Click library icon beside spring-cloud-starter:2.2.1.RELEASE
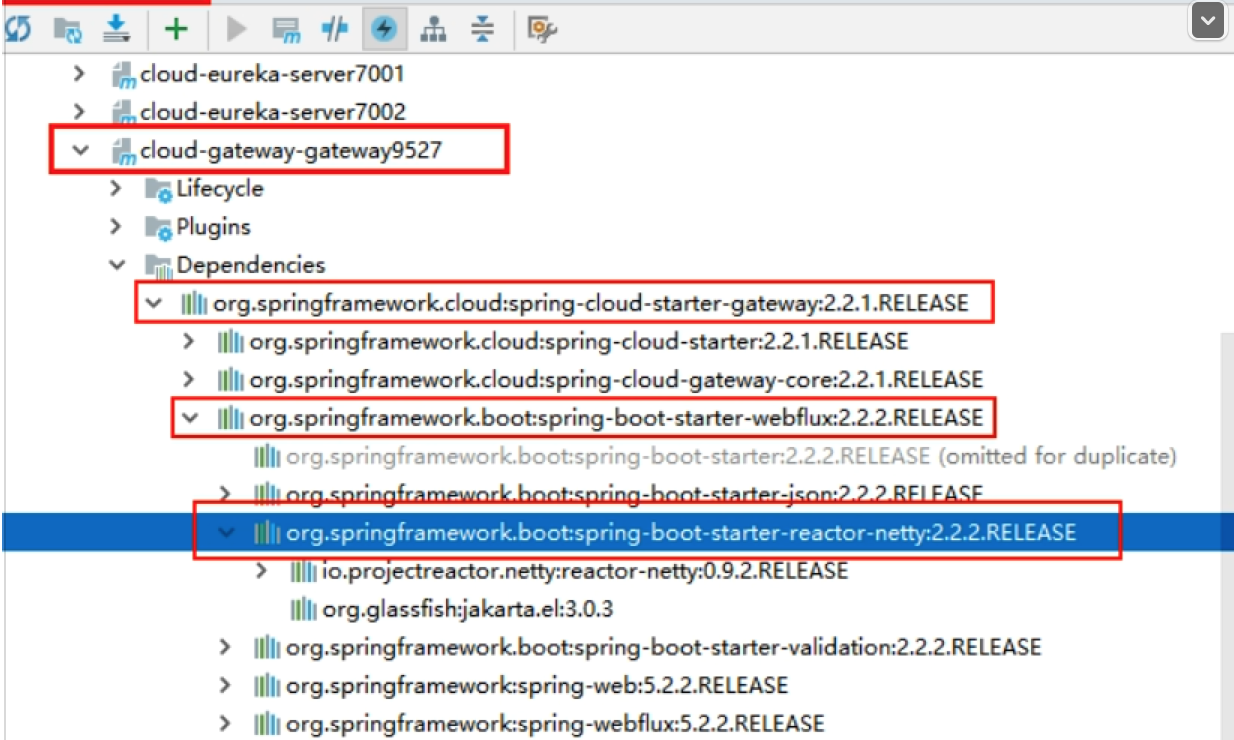The image size is (1234, 740). tap(231, 342)
